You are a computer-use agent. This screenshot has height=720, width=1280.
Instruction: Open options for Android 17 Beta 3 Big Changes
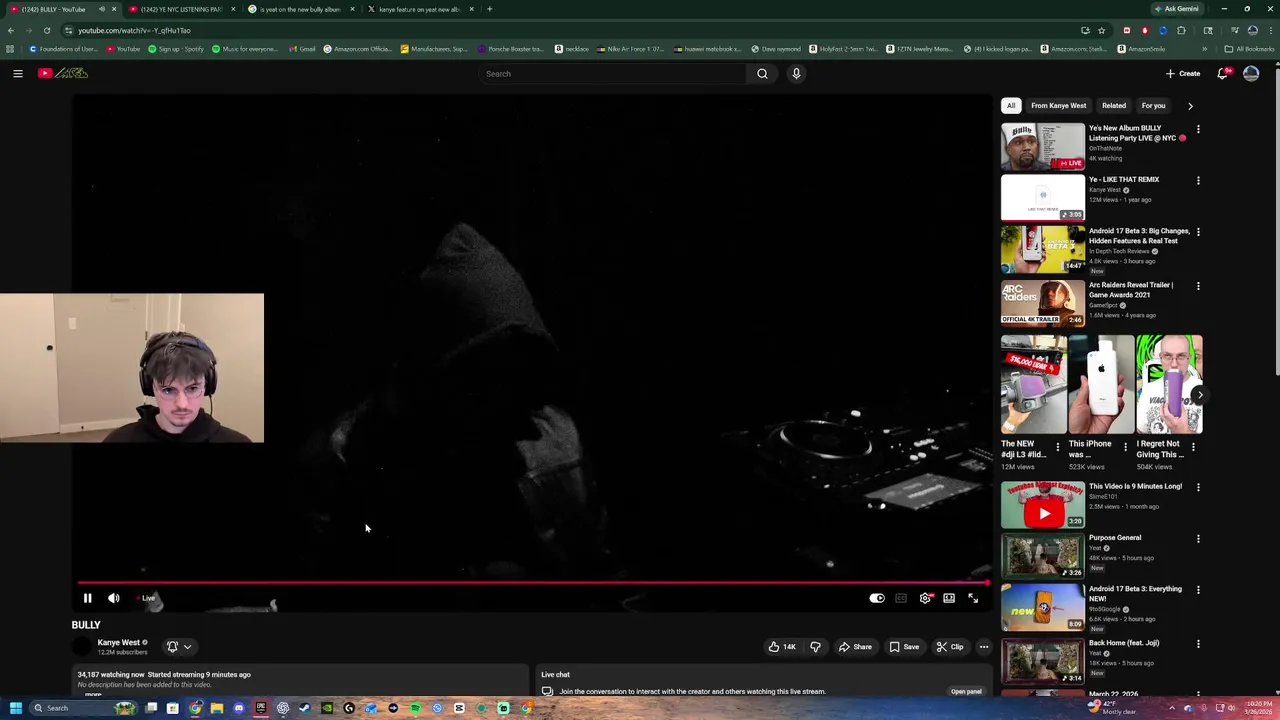pyautogui.click(x=1198, y=232)
